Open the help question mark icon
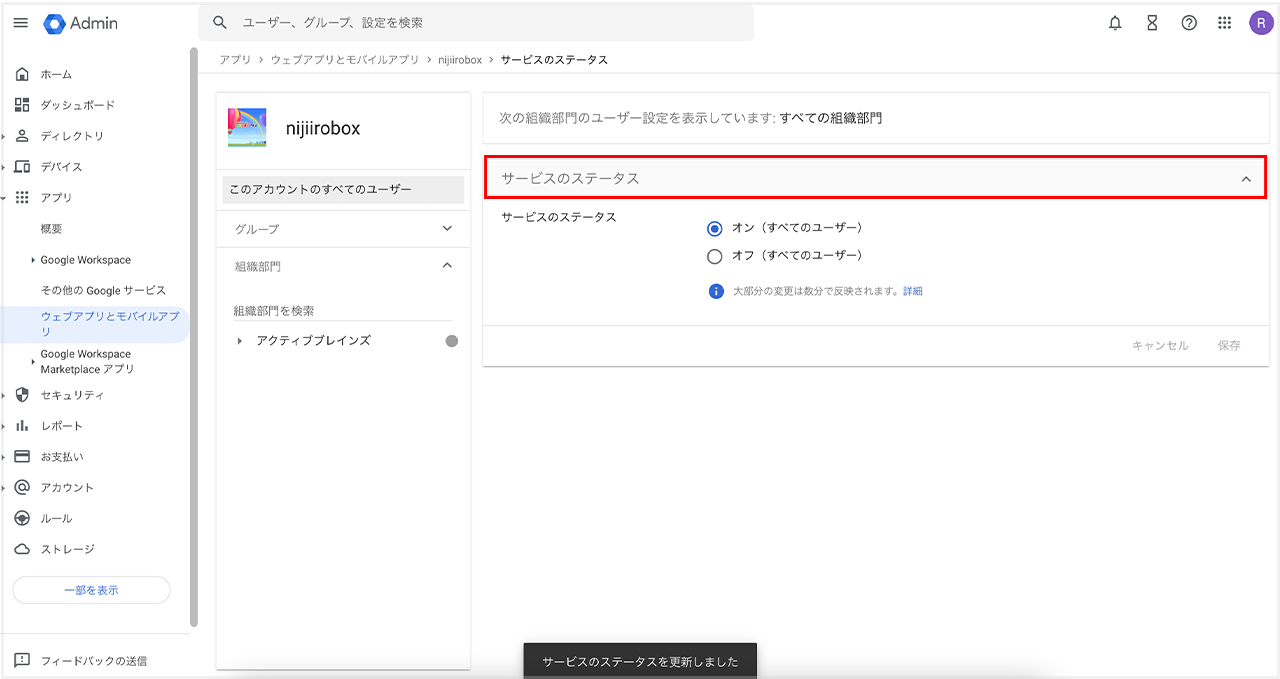This screenshot has width=1280, height=679. point(1189,23)
